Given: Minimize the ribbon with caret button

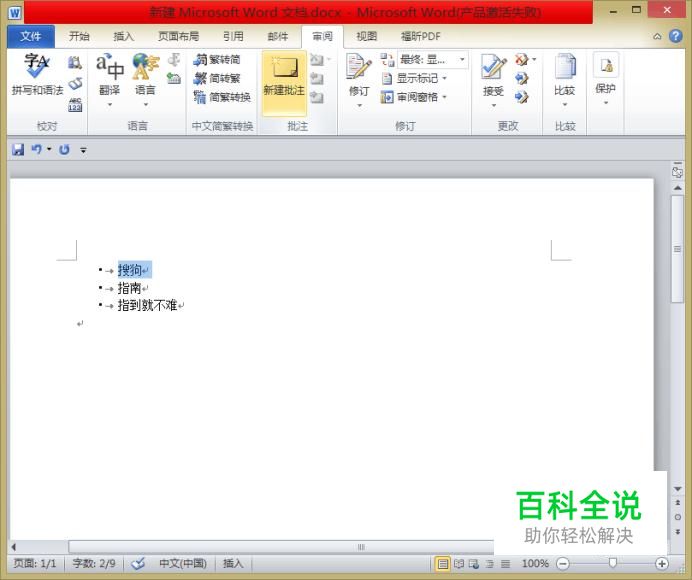Looking at the screenshot, I should click(657, 36).
